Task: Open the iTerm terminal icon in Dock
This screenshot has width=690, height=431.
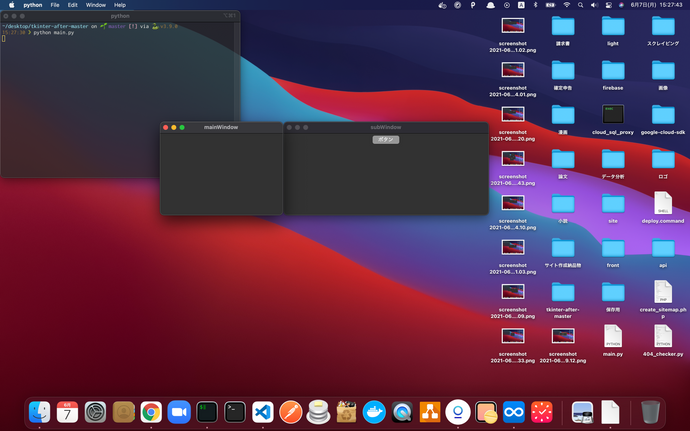Action: point(207,413)
